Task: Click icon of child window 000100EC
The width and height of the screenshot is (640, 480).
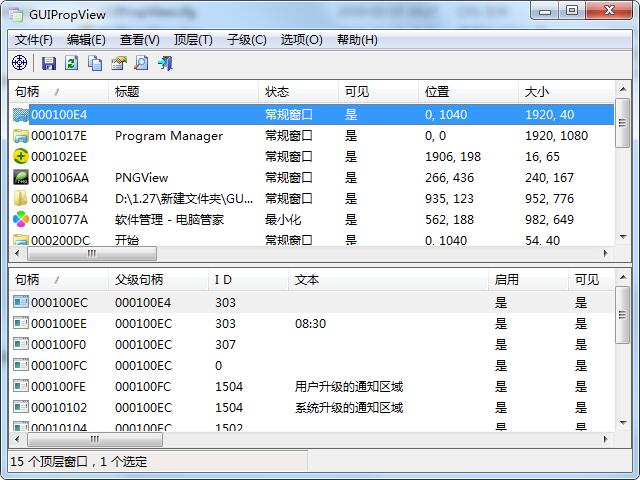Action: pyautogui.click(x=20, y=302)
